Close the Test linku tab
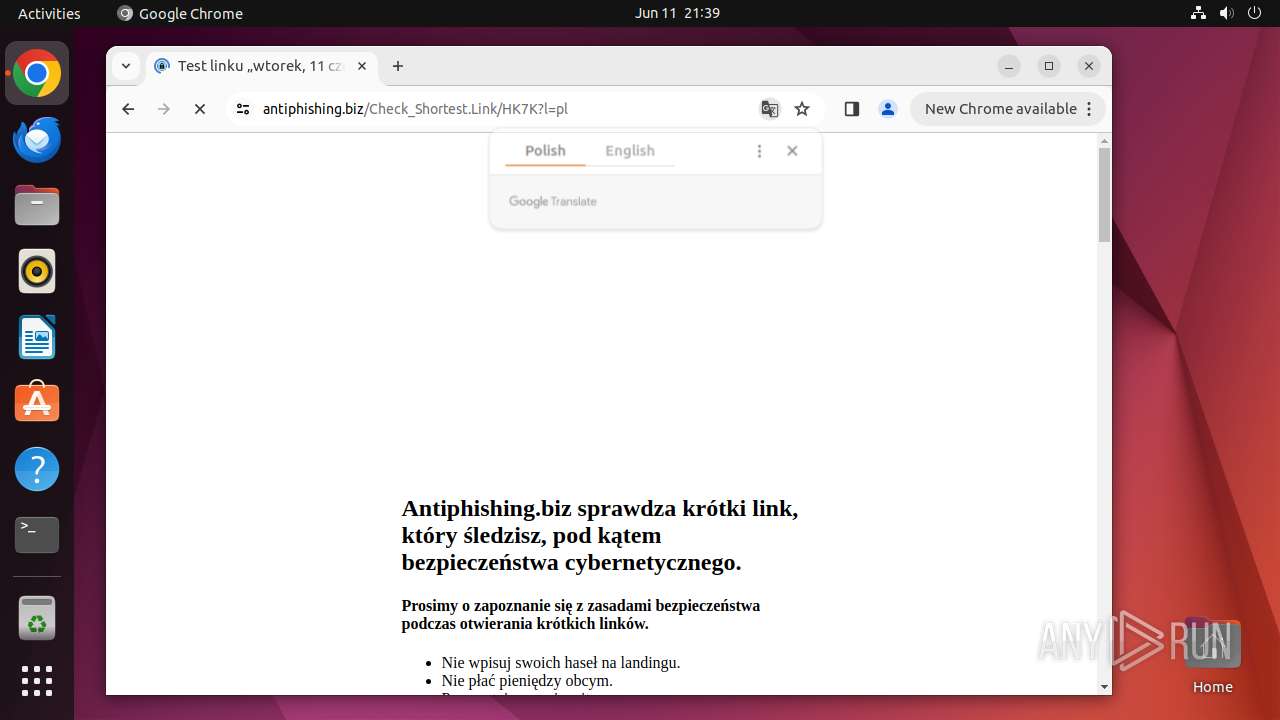 click(x=362, y=66)
